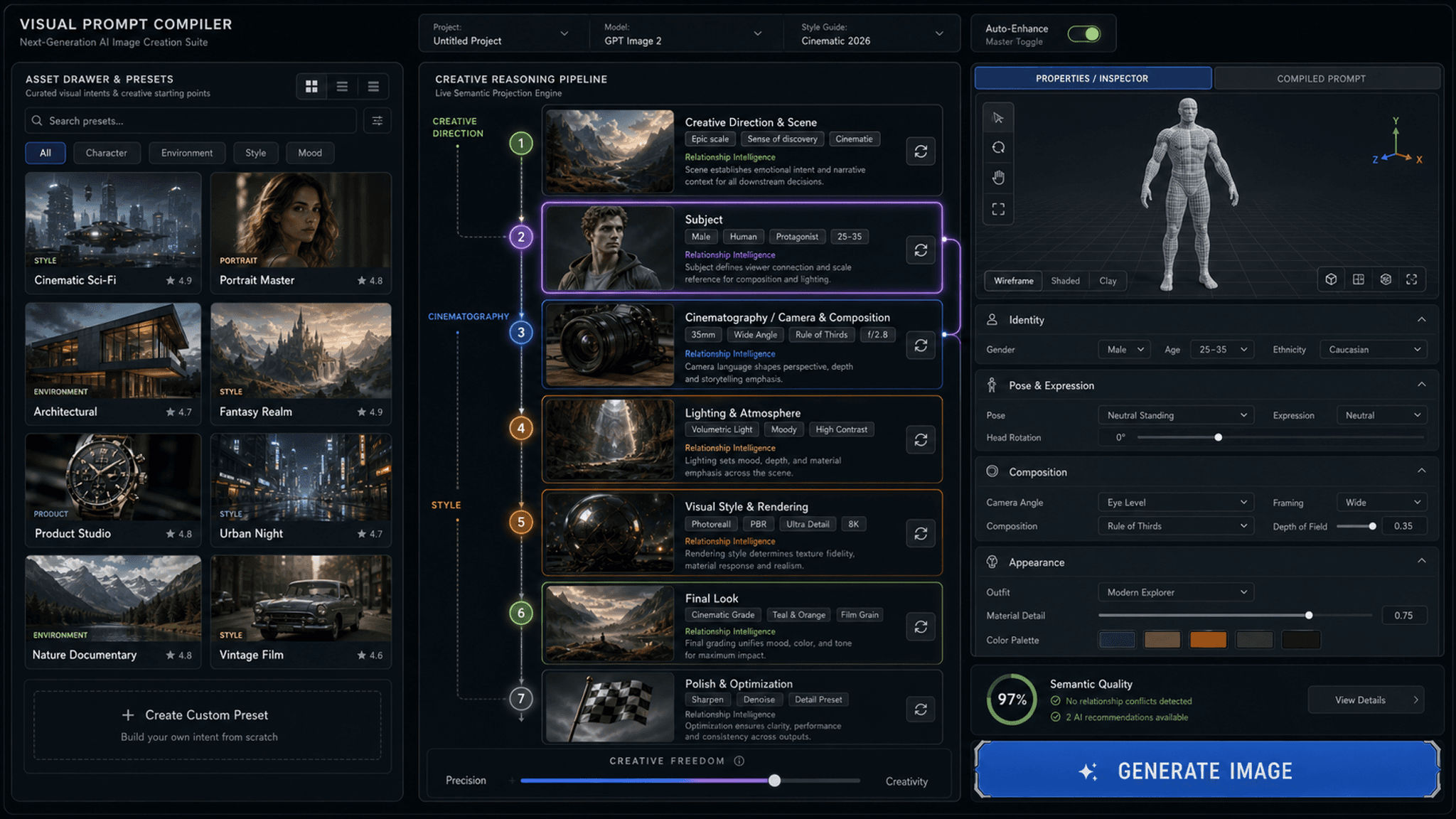
Task: Select the pointer tool in 3D viewport
Action: 998,118
